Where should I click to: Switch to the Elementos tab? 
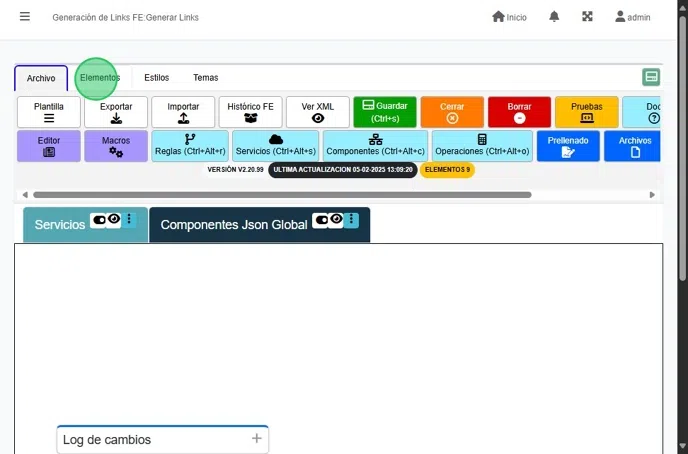(x=100, y=78)
